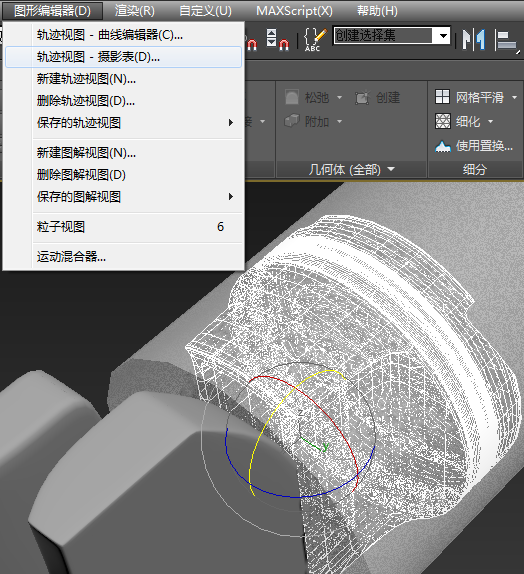Expand the 几何体 (全部) panel dropdown
The width and height of the screenshot is (524, 574).
pyautogui.click(x=391, y=169)
